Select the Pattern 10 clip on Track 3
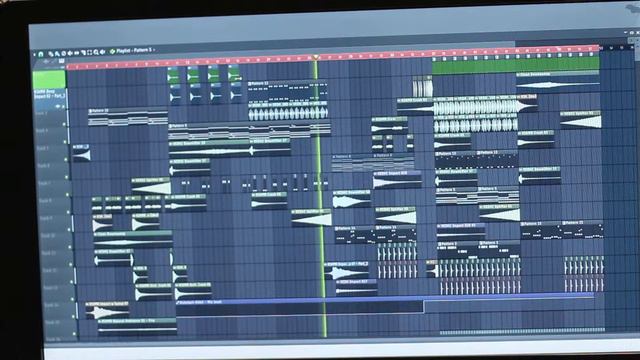Screen dimensions: 640x360 (128, 117)
